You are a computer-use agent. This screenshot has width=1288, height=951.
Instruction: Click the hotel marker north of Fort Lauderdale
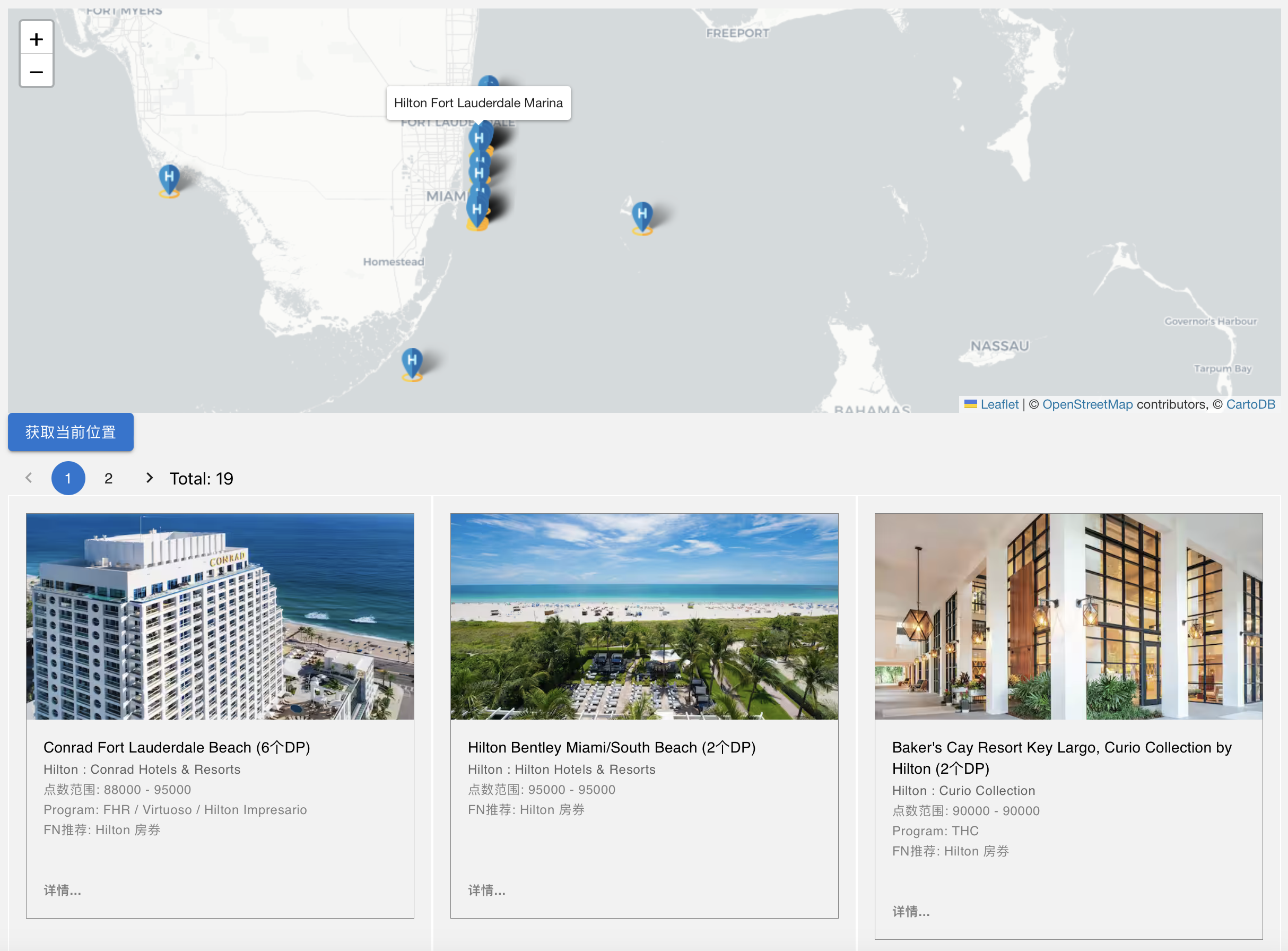(x=489, y=81)
